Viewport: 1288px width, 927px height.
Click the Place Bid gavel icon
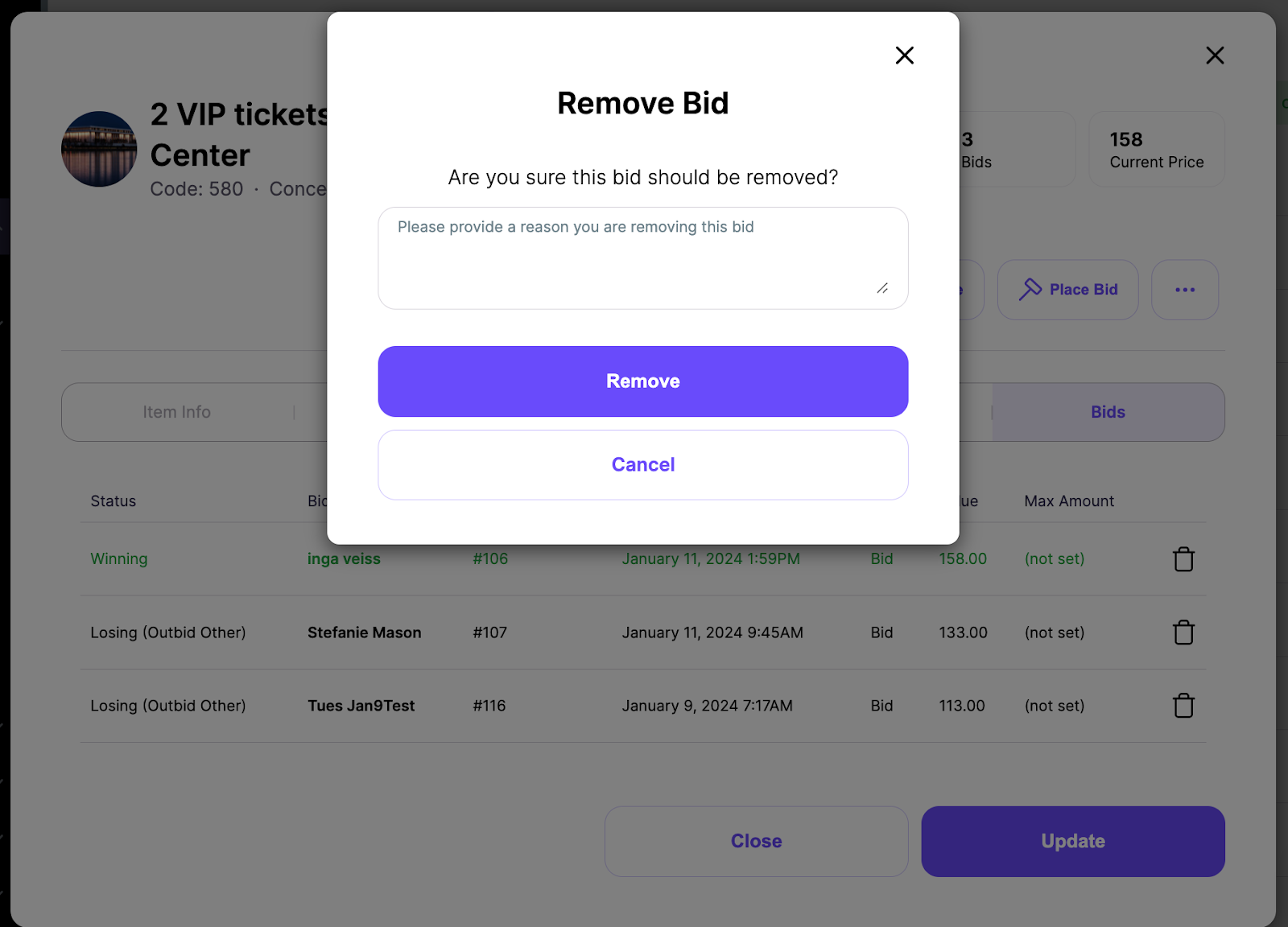pyautogui.click(x=1030, y=289)
